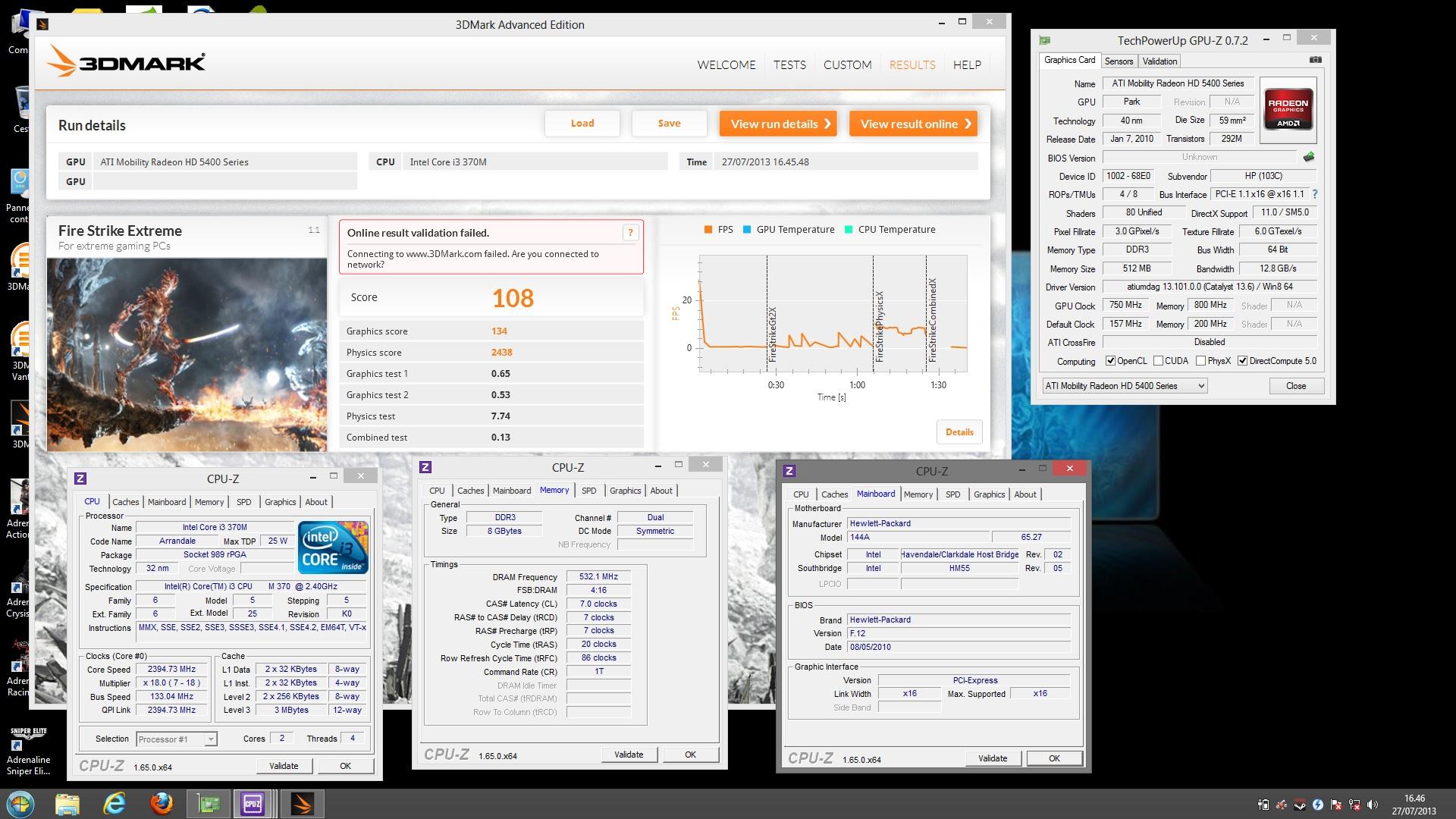This screenshot has width=1456, height=819.
Task: Toggle the CUDA checkbox in GPU-Z
Action: pyautogui.click(x=1158, y=361)
